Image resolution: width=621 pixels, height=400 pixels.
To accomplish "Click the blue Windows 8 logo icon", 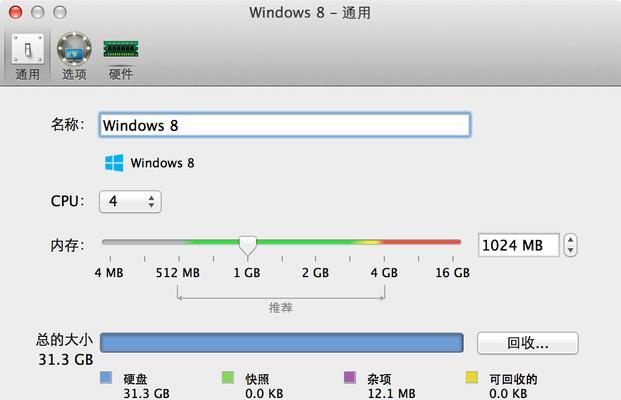I will click(x=114, y=163).
